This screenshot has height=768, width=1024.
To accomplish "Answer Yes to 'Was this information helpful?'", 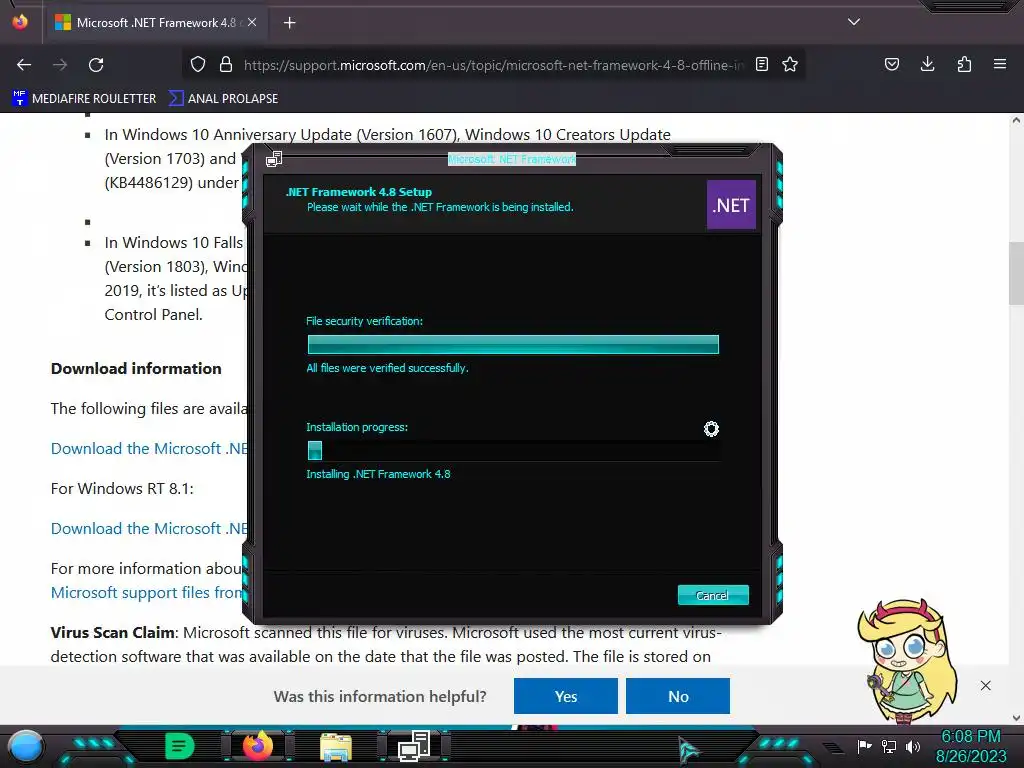I will (566, 696).
